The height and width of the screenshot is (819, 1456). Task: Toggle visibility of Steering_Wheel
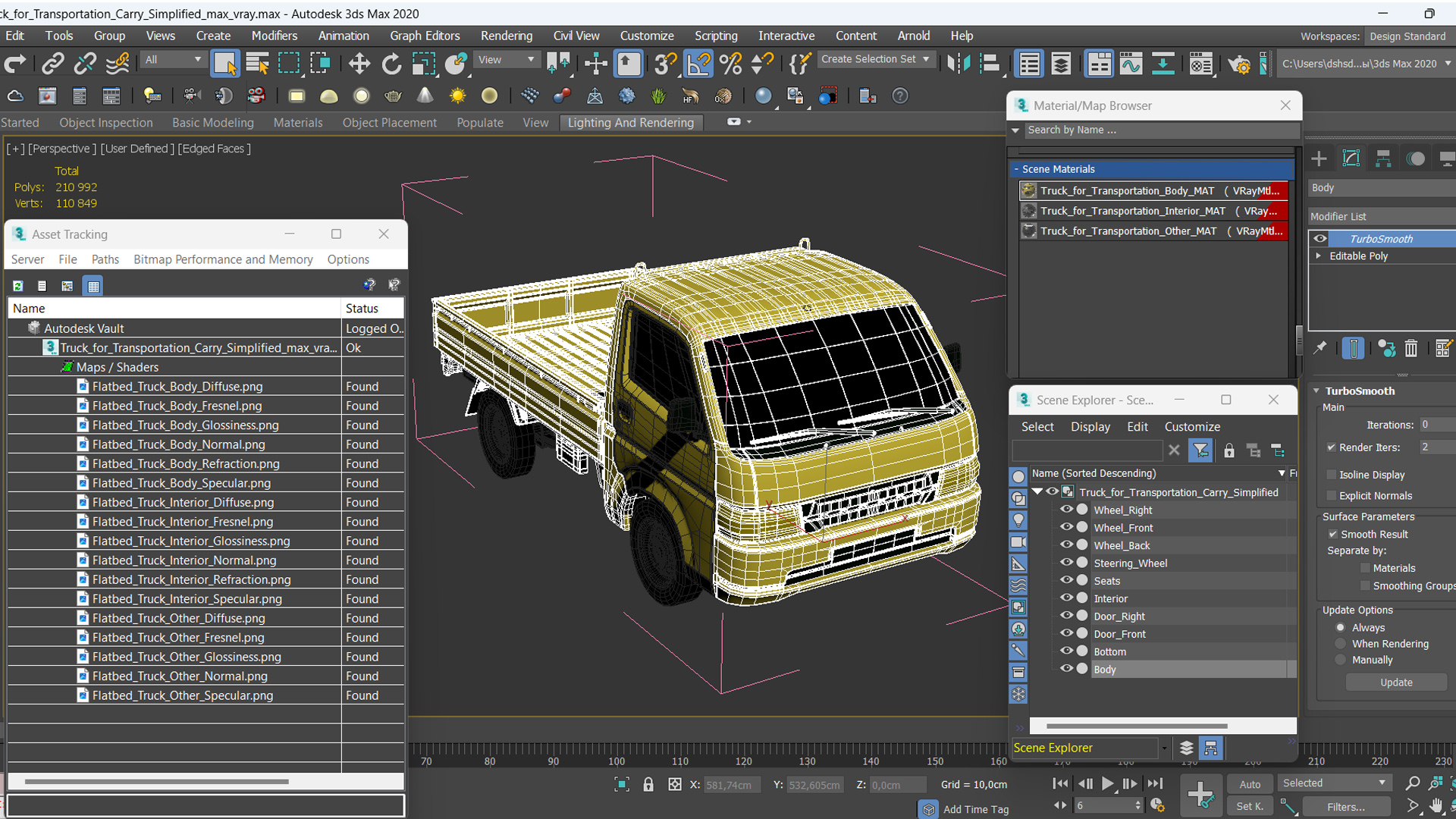(x=1066, y=563)
